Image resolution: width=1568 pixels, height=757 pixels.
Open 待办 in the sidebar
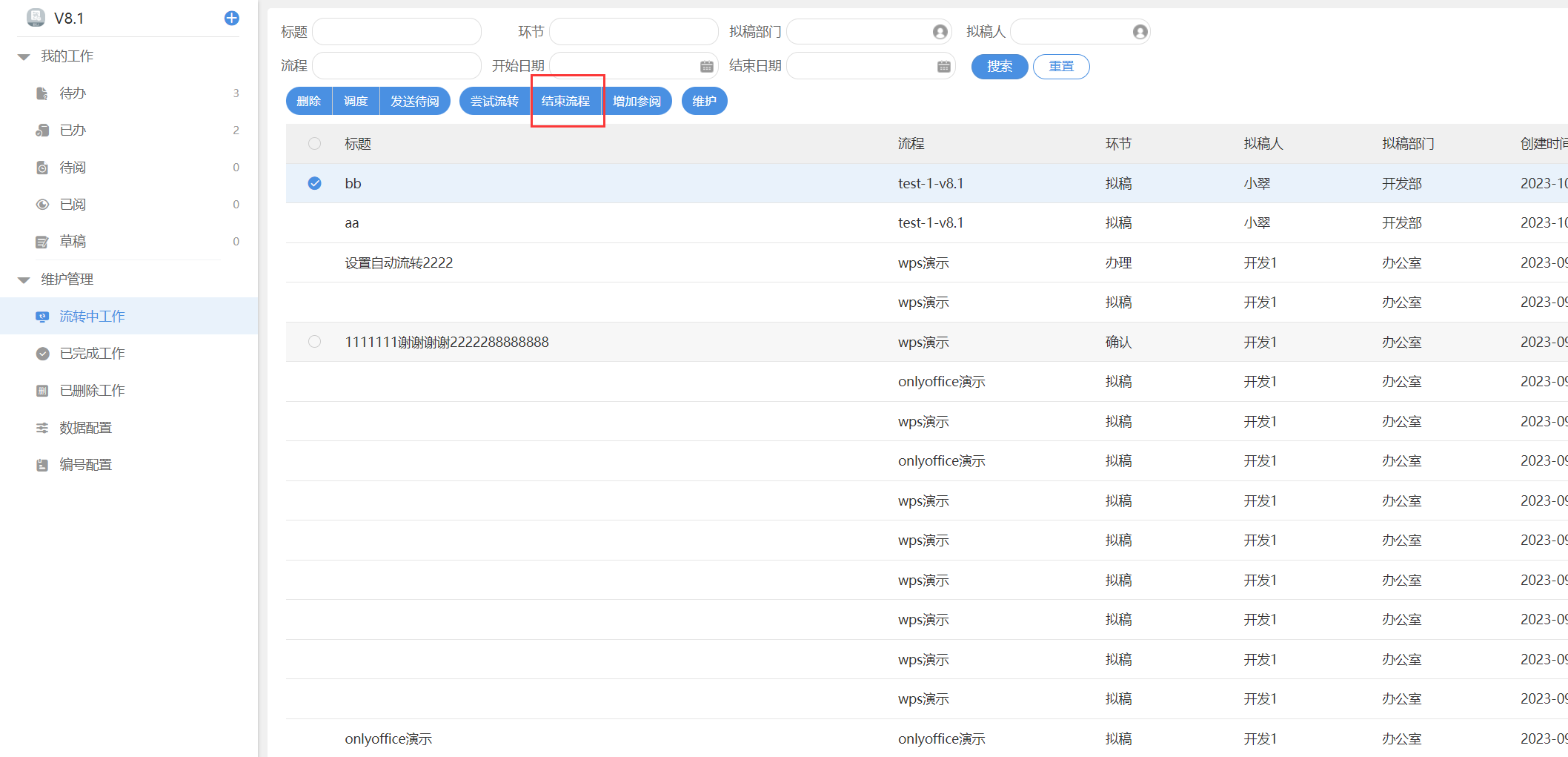tap(129, 93)
